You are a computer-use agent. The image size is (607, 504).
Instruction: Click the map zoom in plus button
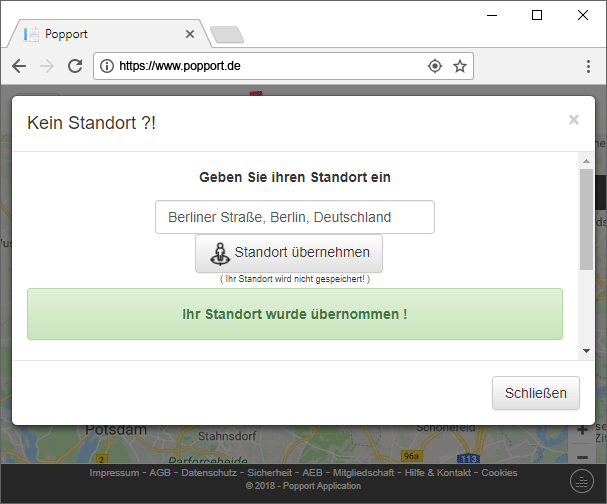point(582,430)
